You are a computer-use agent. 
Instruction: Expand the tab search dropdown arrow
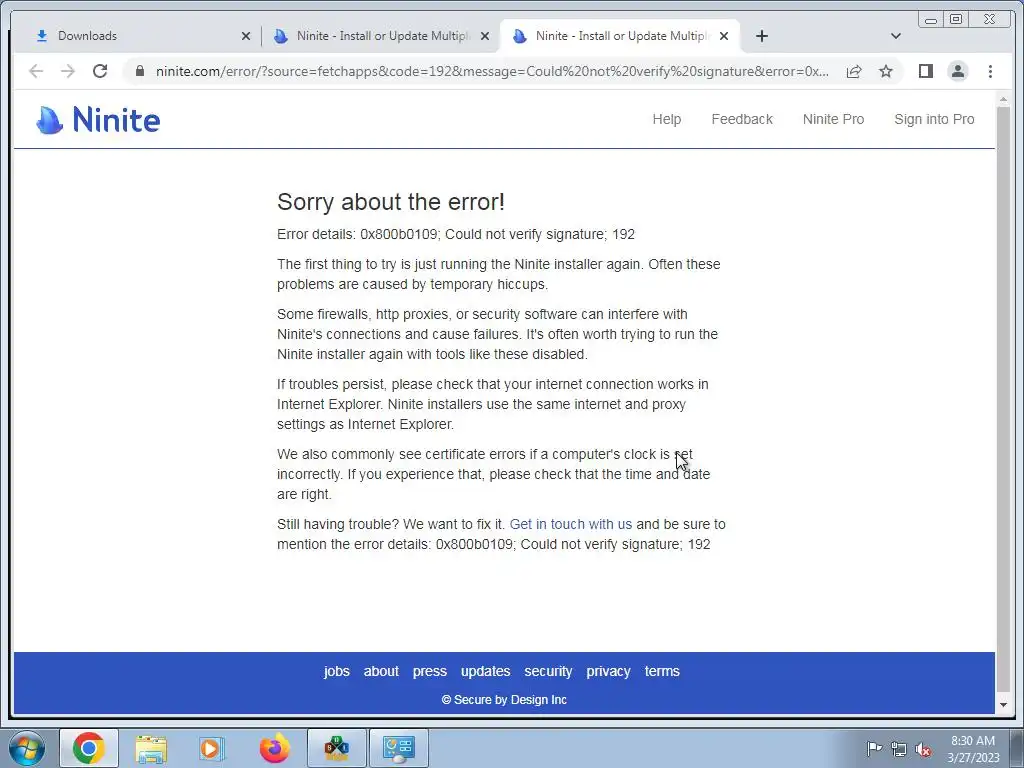(895, 36)
